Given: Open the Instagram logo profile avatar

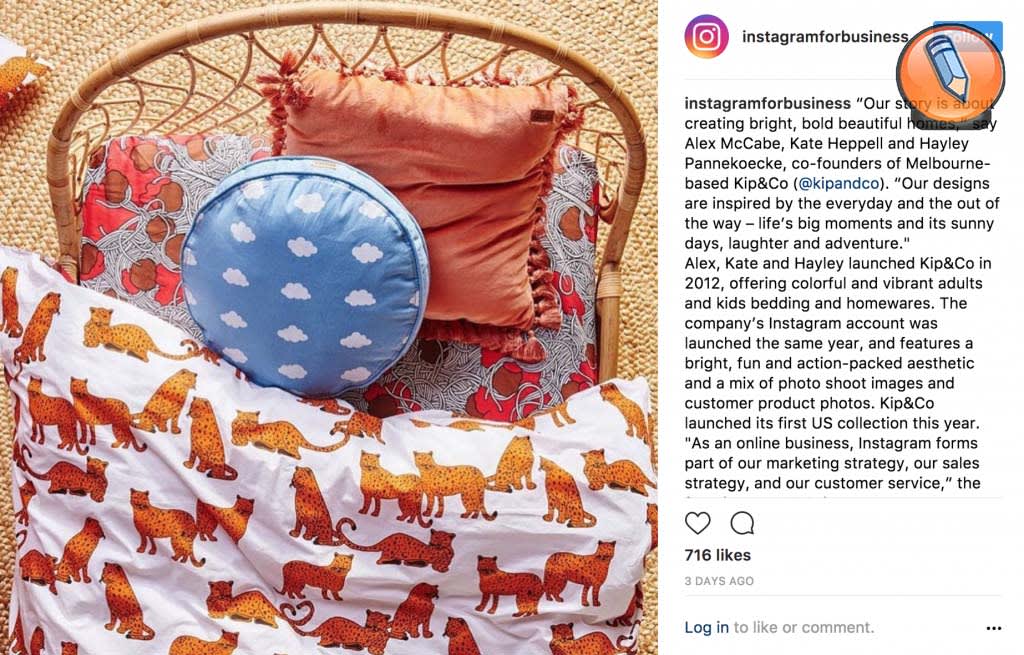Looking at the screenshot, I should [x=706, y=37].
